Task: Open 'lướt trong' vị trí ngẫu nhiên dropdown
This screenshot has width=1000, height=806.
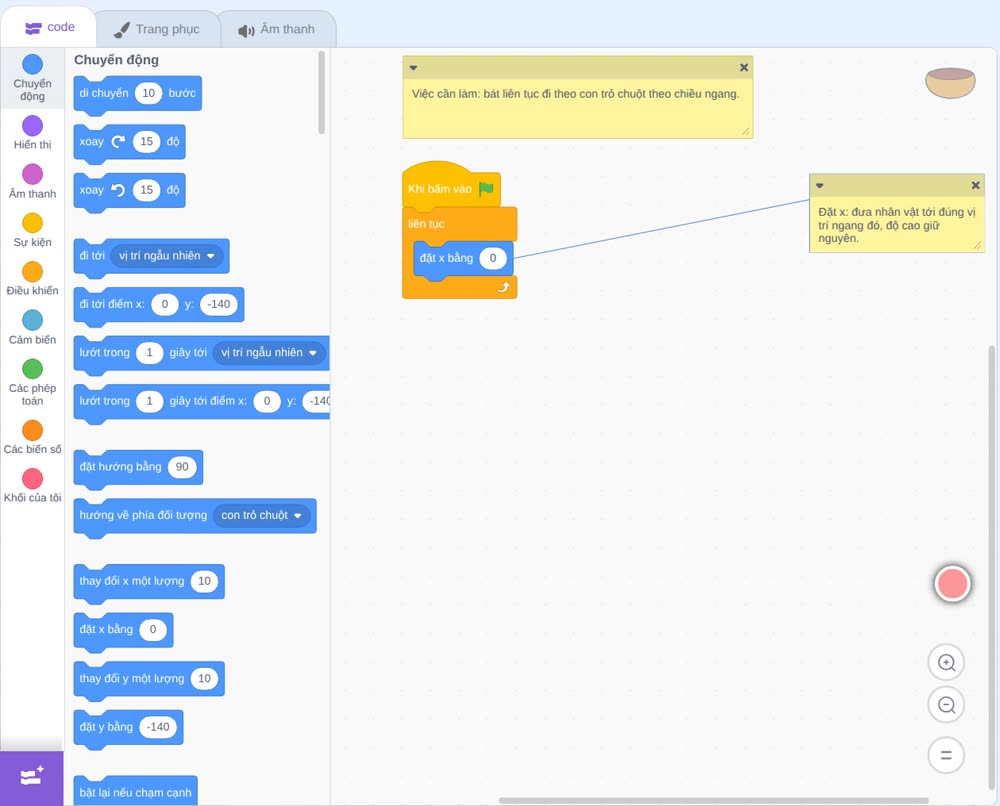Action: point(269,353)
